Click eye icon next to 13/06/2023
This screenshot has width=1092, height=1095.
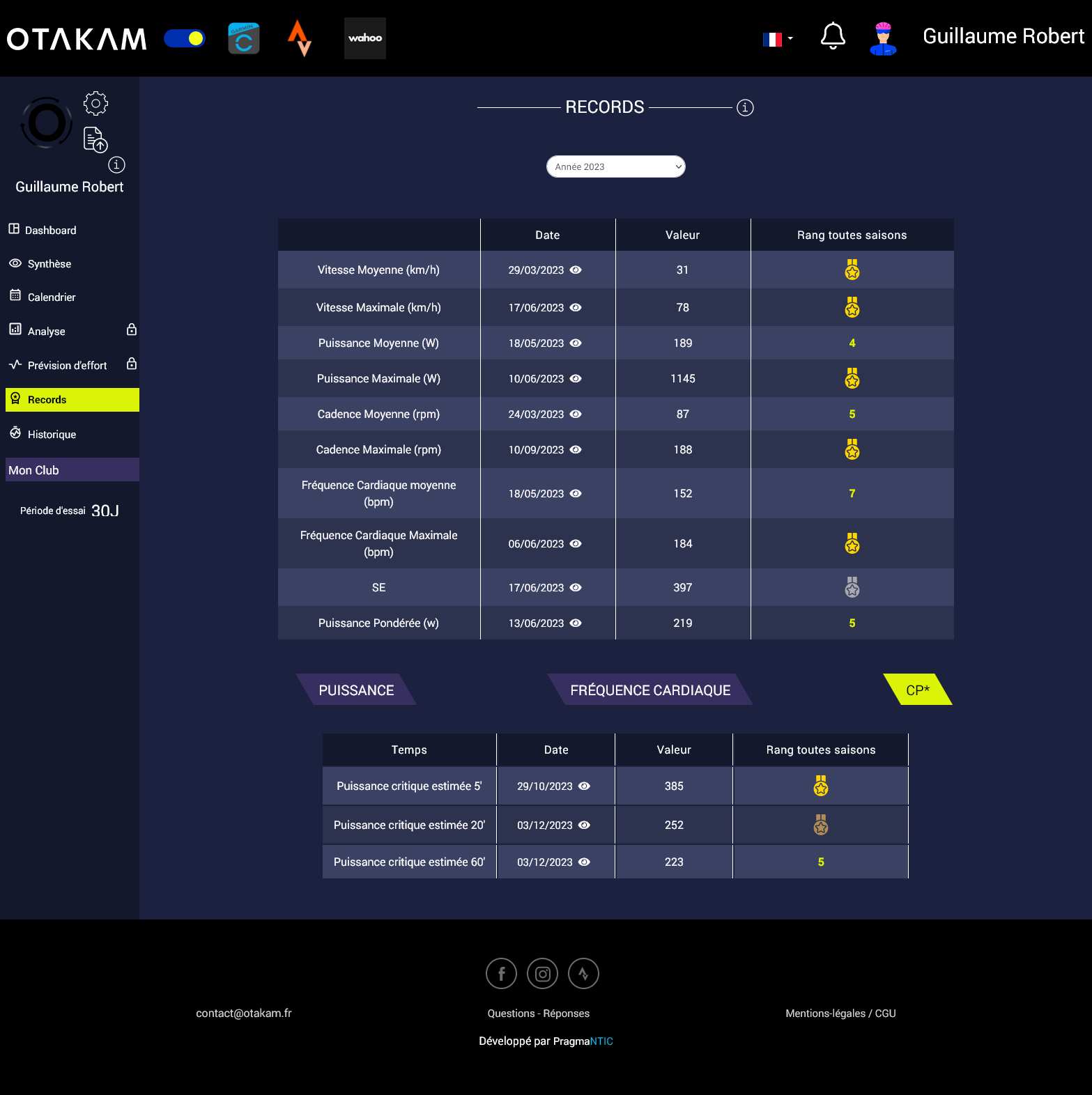coord(576,623)
